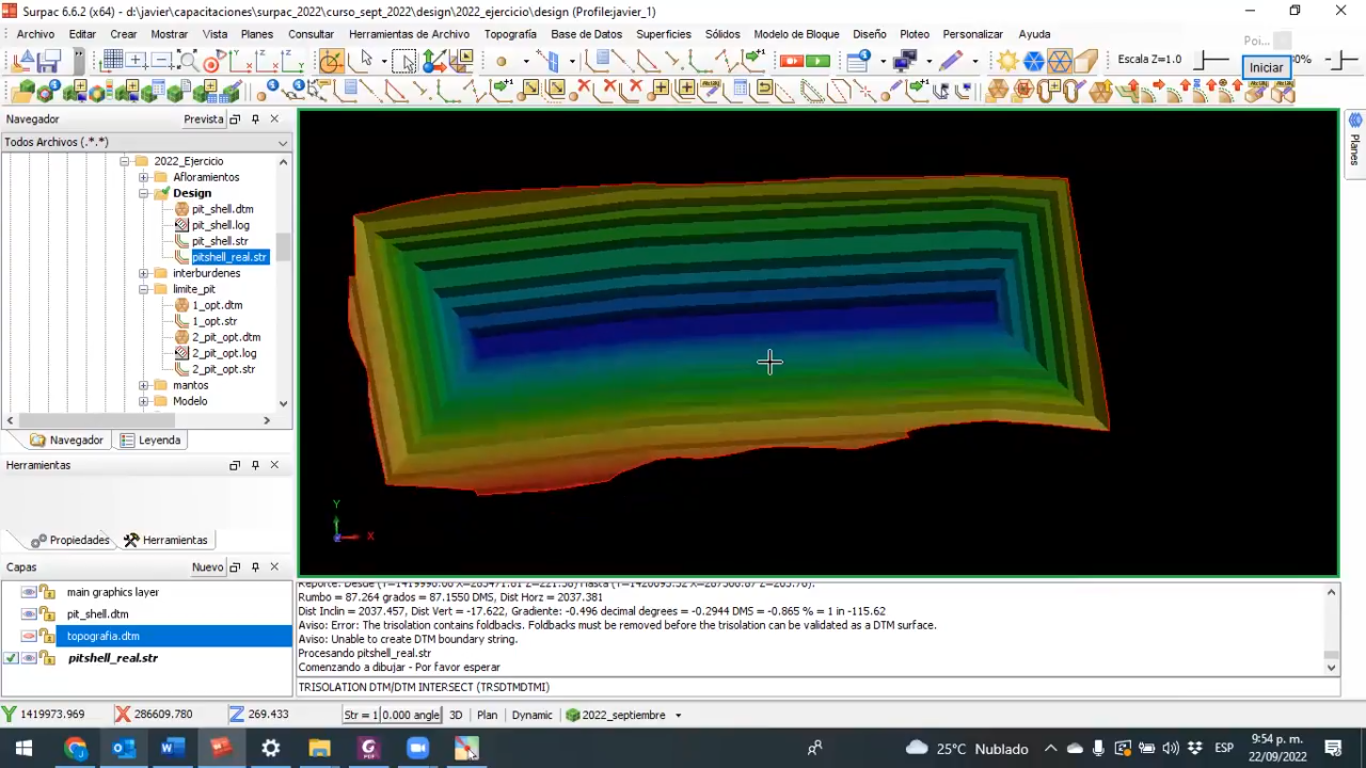Switch to the Leyenda tab
This screenshot has width=1366, height=768.
(150, 440)
